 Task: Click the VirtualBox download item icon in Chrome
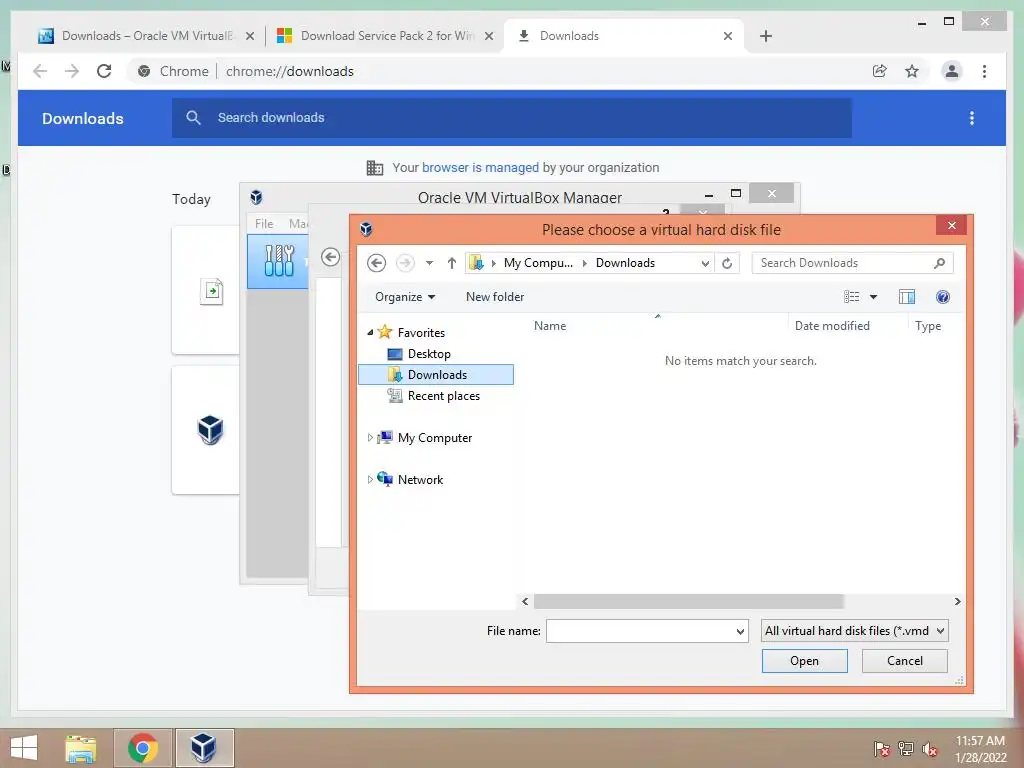pyautogui.click(x=210, y=430)
